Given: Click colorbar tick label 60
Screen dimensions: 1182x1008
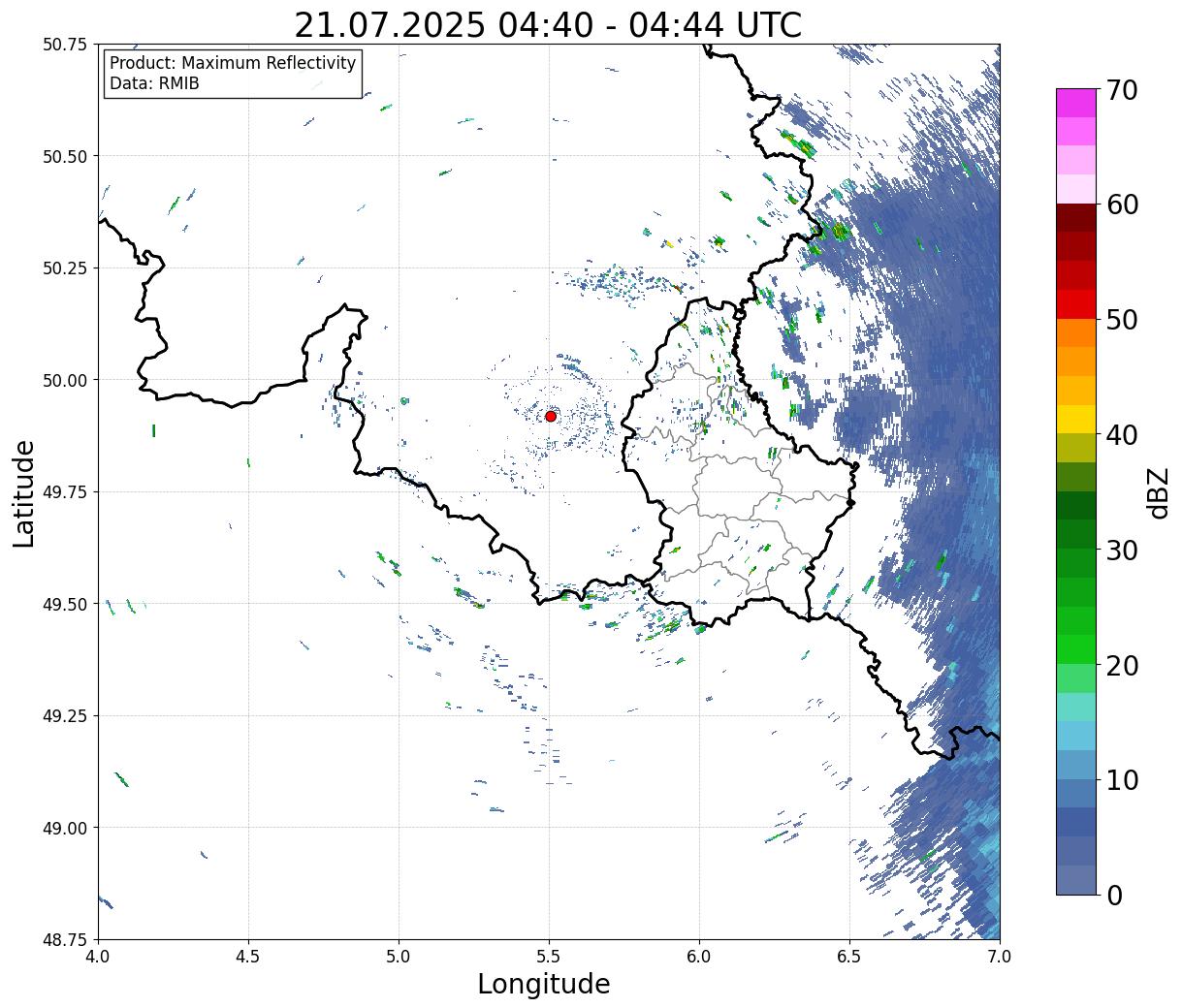Looking at the screenshot, I should 1122,205.
